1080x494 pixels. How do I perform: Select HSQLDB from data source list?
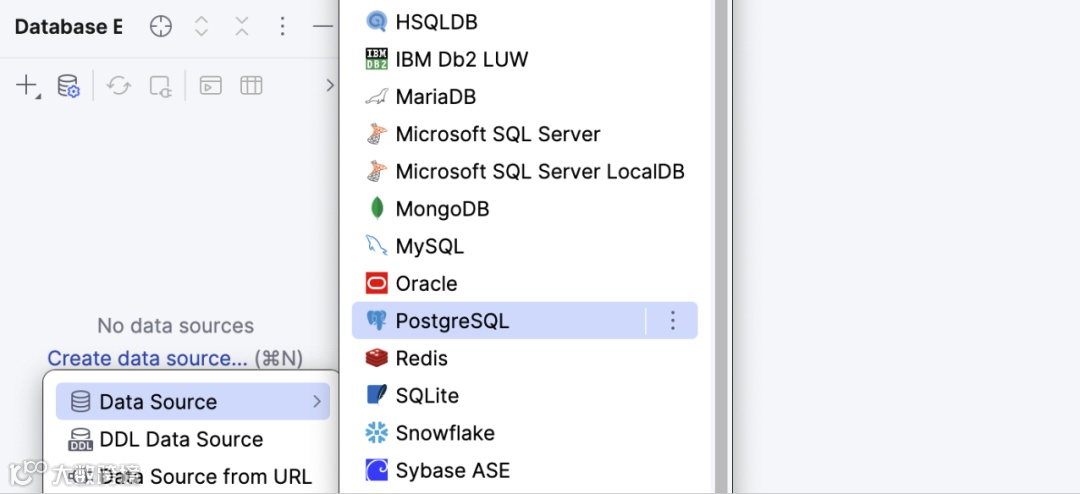click(x=525, y=22)
